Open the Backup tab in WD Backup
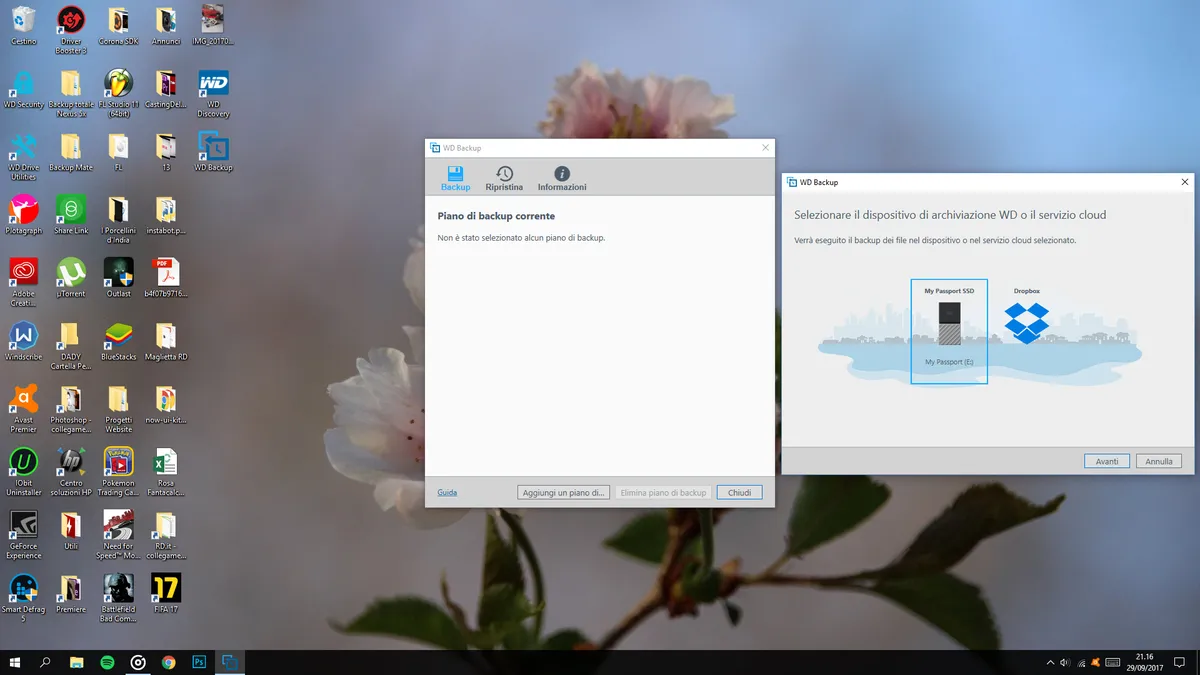1200x675 pixels. 455,179
